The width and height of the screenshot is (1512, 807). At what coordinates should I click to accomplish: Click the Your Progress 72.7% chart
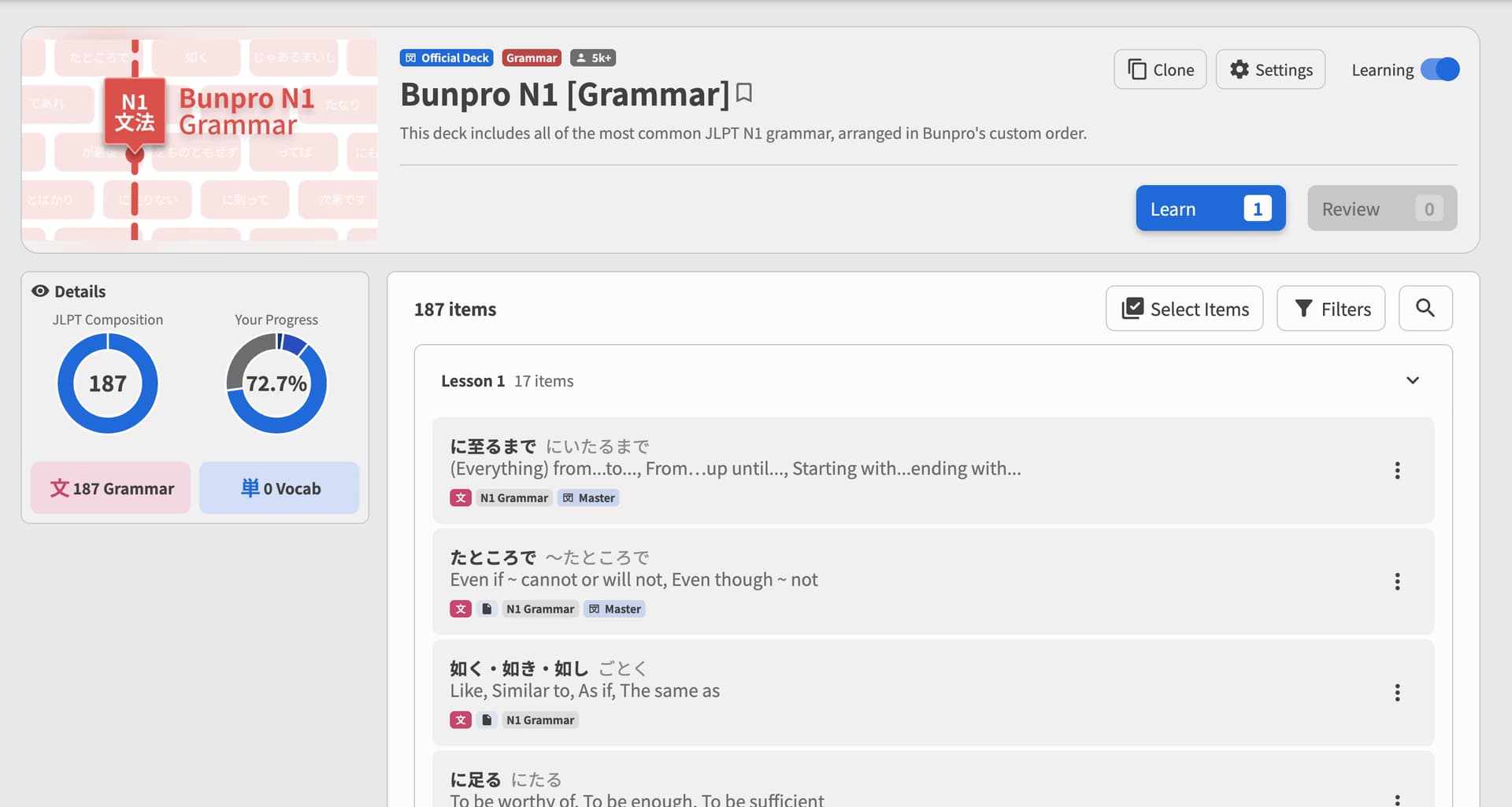pyautogui.click(x=276, y=383)
